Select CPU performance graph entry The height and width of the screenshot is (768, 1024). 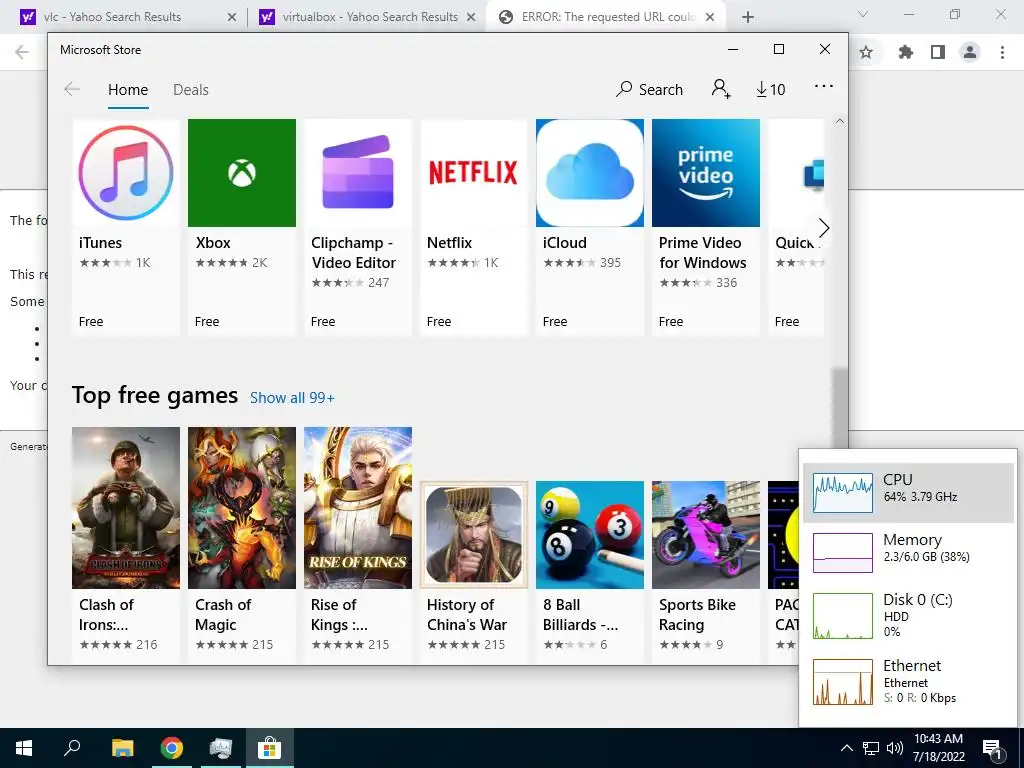pos(908,492)
